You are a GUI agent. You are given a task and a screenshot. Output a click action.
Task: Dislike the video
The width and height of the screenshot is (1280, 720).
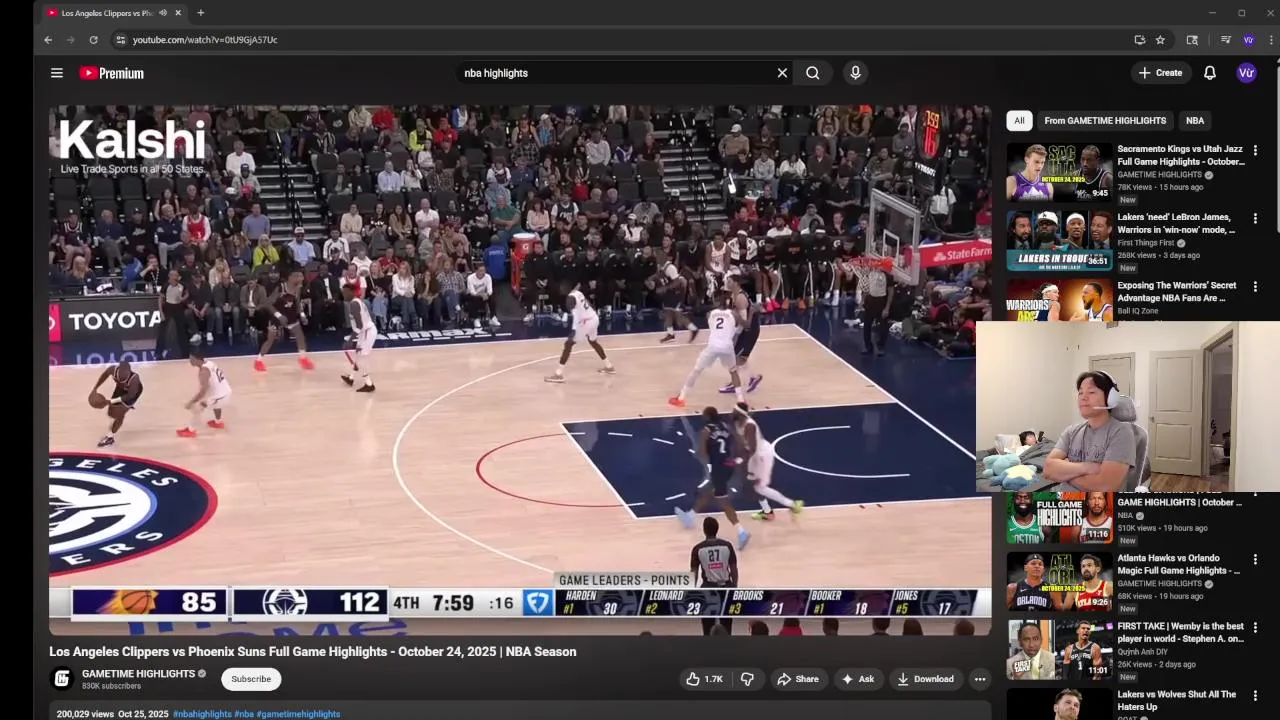tap(747, 679)
